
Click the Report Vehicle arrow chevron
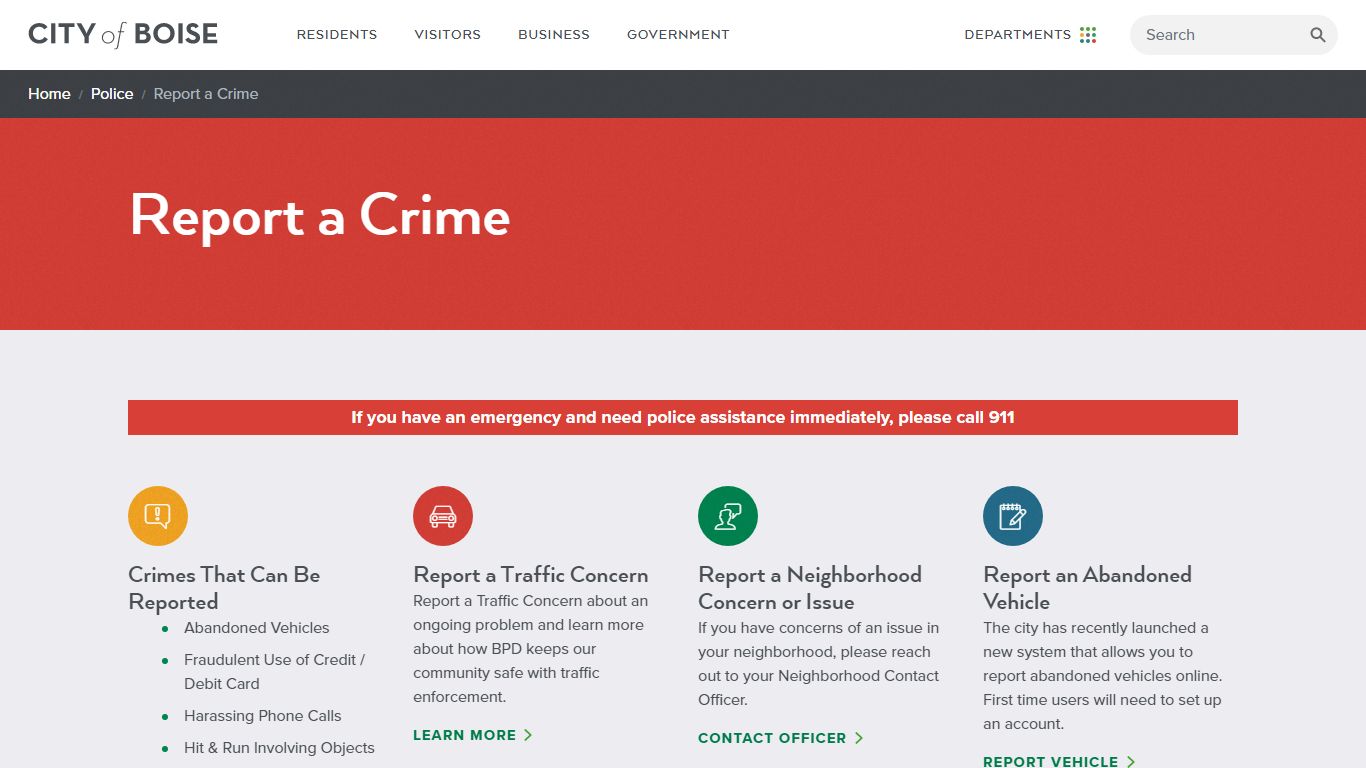click(1131, 761)
